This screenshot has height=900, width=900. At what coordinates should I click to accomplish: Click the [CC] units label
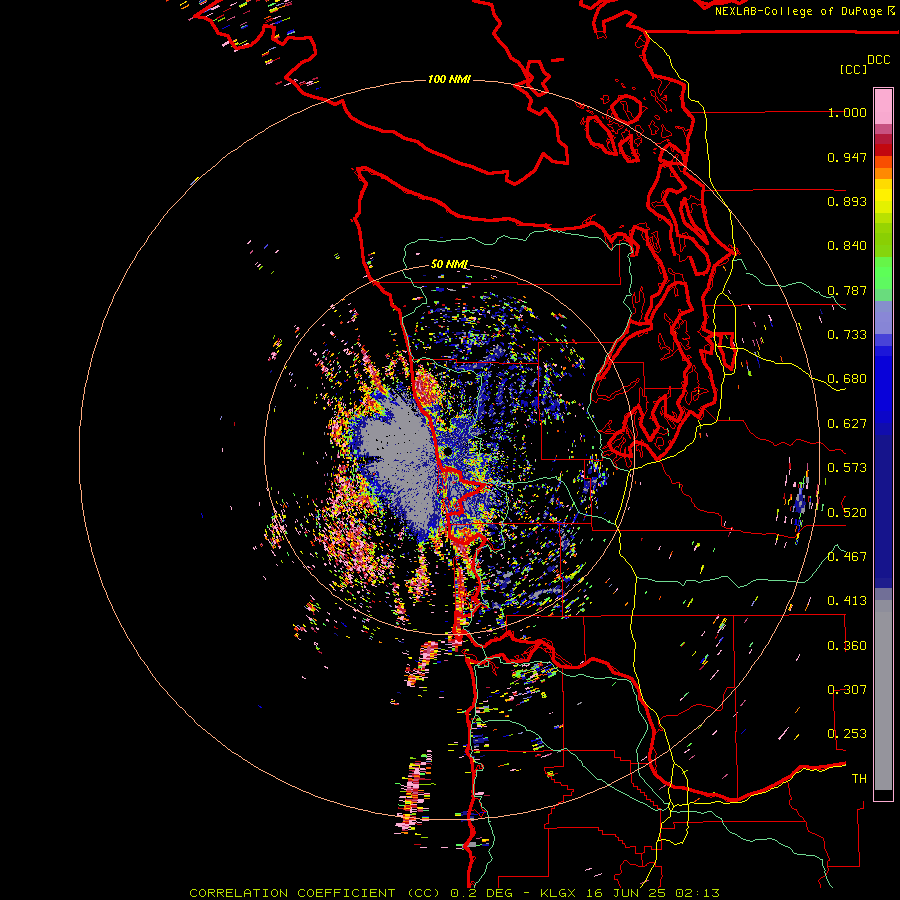(853, 69)
